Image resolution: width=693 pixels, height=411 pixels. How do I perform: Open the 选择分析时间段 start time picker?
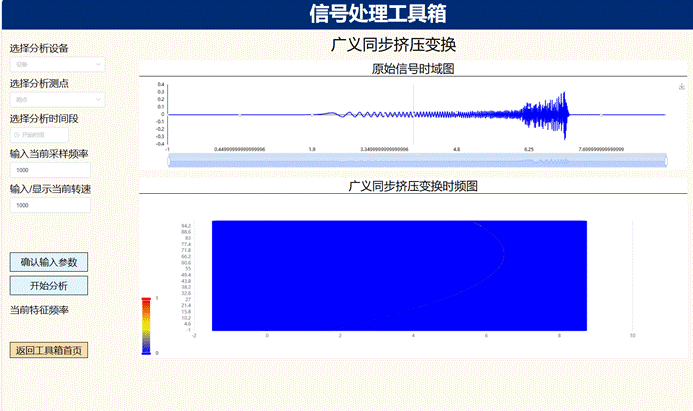[x=42, y=135]
